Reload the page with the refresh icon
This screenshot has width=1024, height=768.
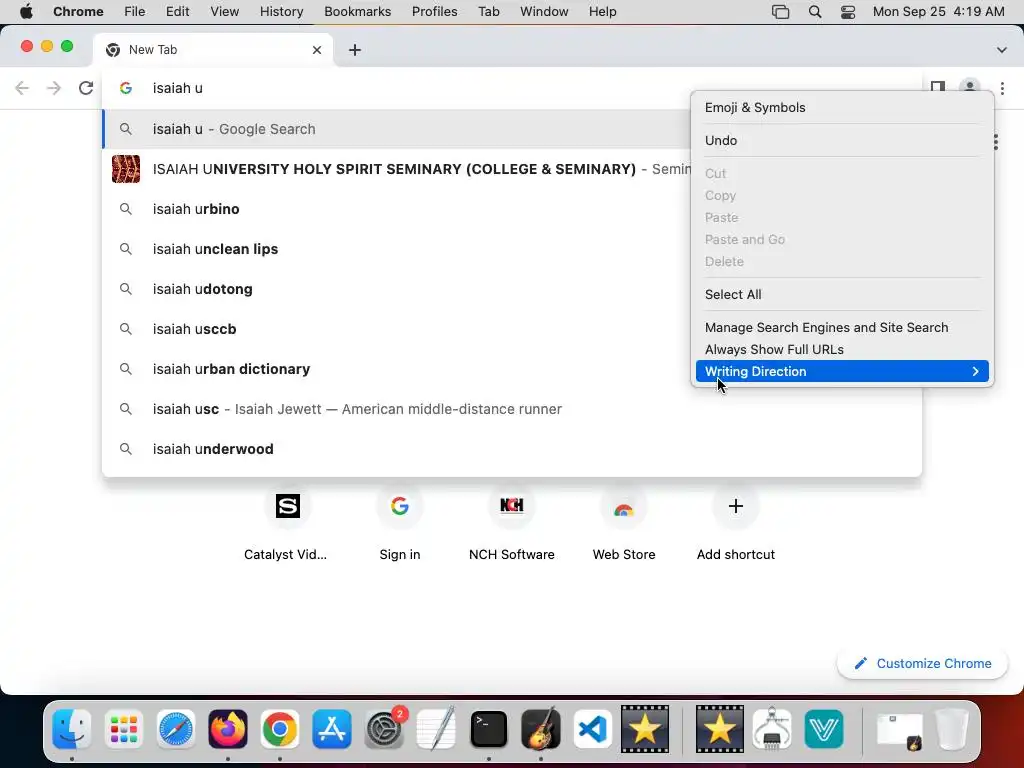click(86, 88)
